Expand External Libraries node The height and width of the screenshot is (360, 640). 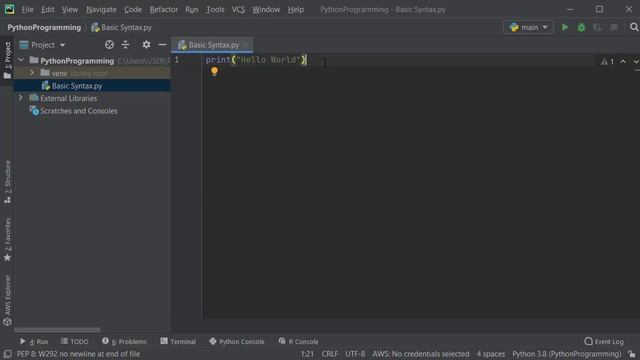[x=21, y=98]
